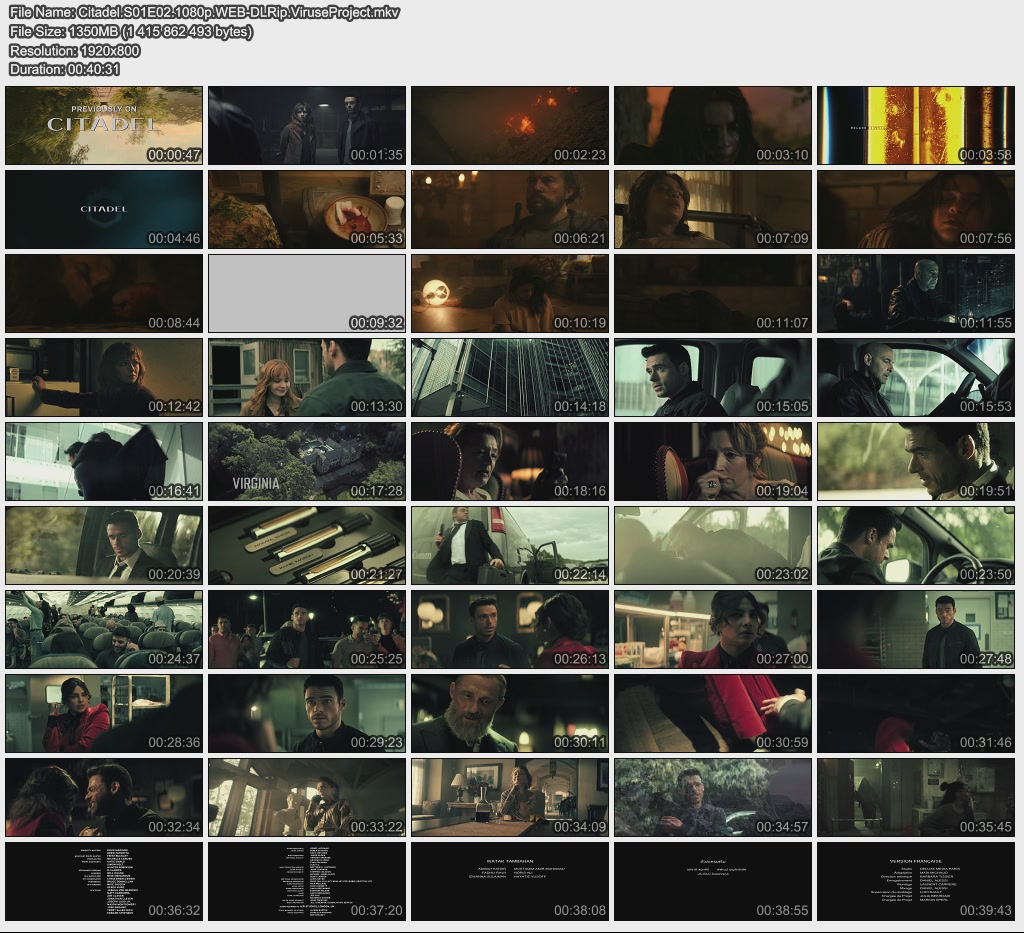Select the thumbnail at 00:34:09
The image size is (1024, 933).
(x=510, y=797)
